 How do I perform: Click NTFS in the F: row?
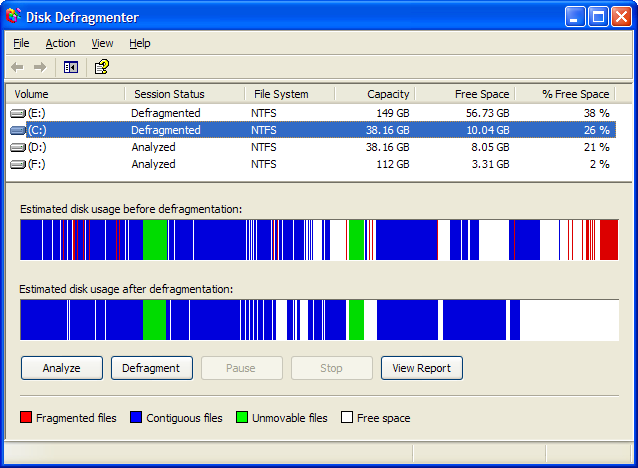(x=264, y=164)
